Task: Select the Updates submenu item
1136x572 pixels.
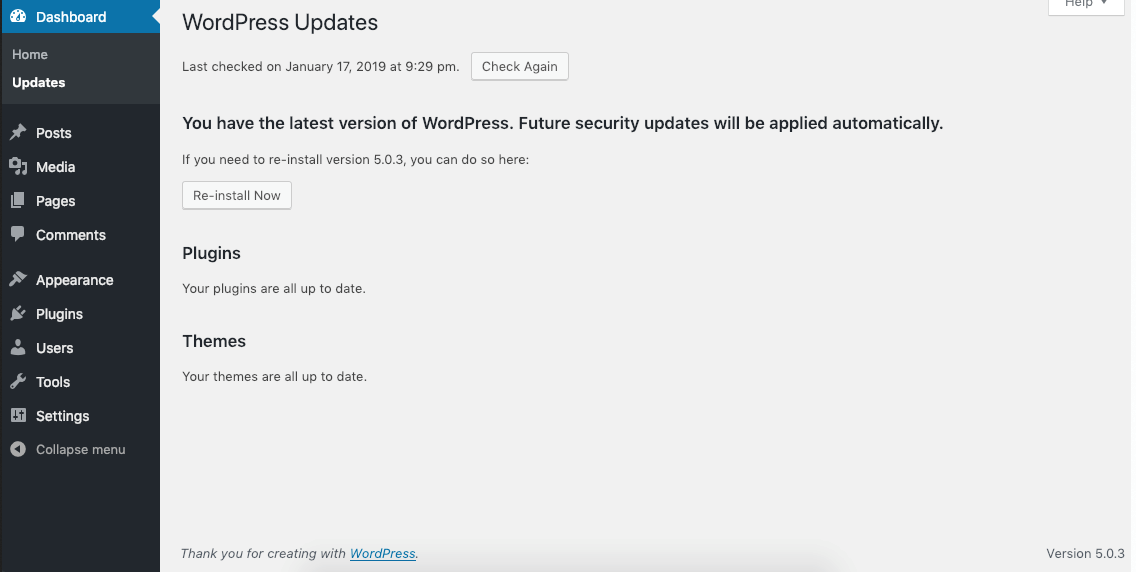Action: tap(38, 83)
